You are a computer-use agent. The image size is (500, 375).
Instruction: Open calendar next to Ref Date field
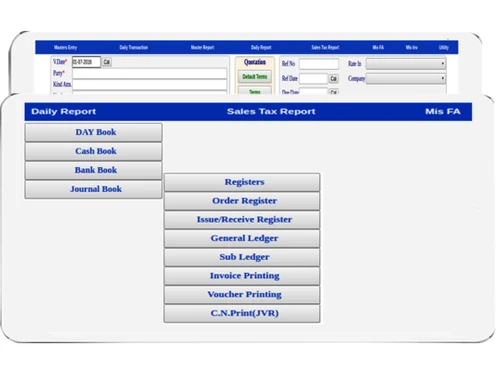(333, 79)
